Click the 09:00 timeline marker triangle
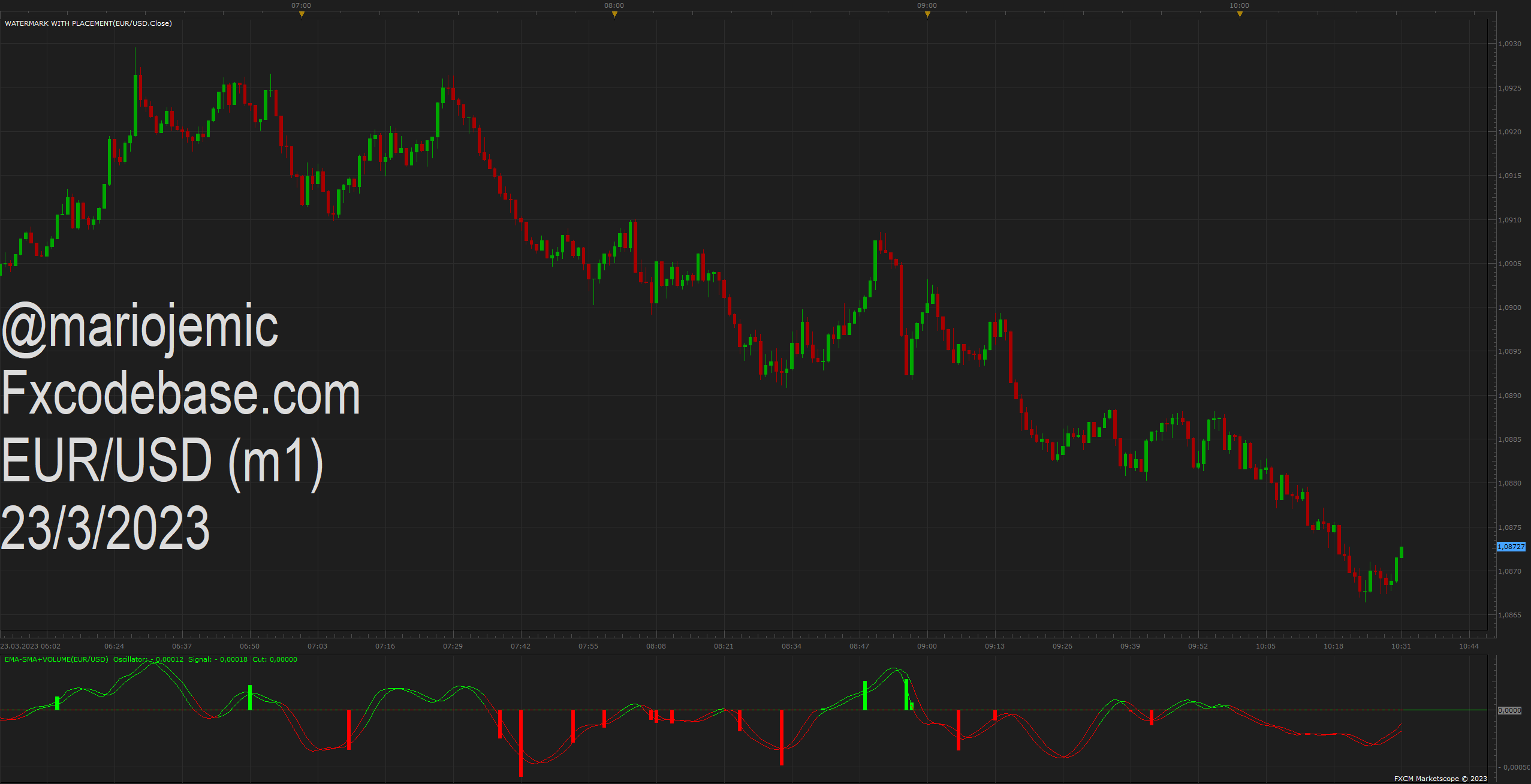This screenshot has height=784, width=1531. pos(927,14)
